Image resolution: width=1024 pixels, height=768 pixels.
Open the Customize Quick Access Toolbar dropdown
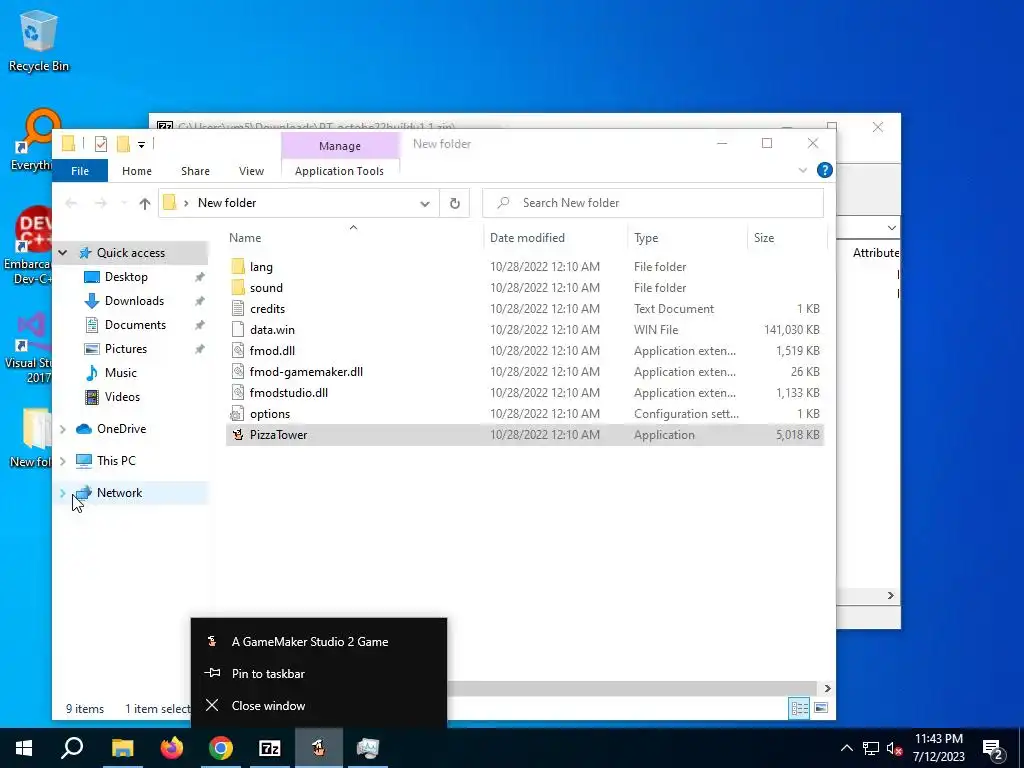tap(141, 144)
